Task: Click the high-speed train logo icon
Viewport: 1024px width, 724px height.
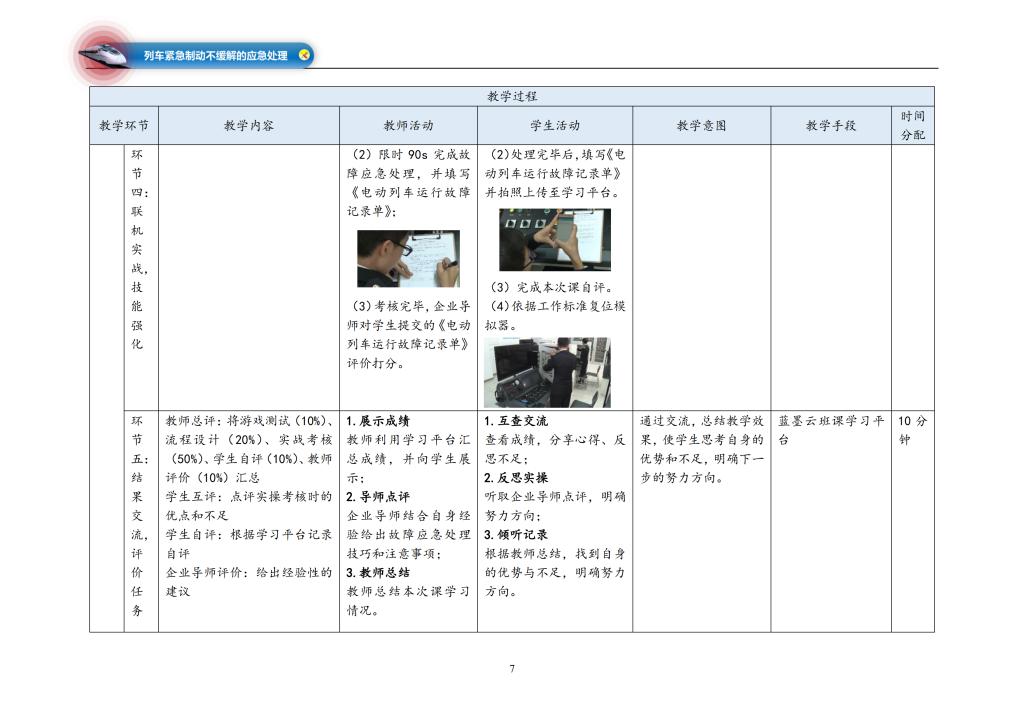Action: (x=103, y=54)
